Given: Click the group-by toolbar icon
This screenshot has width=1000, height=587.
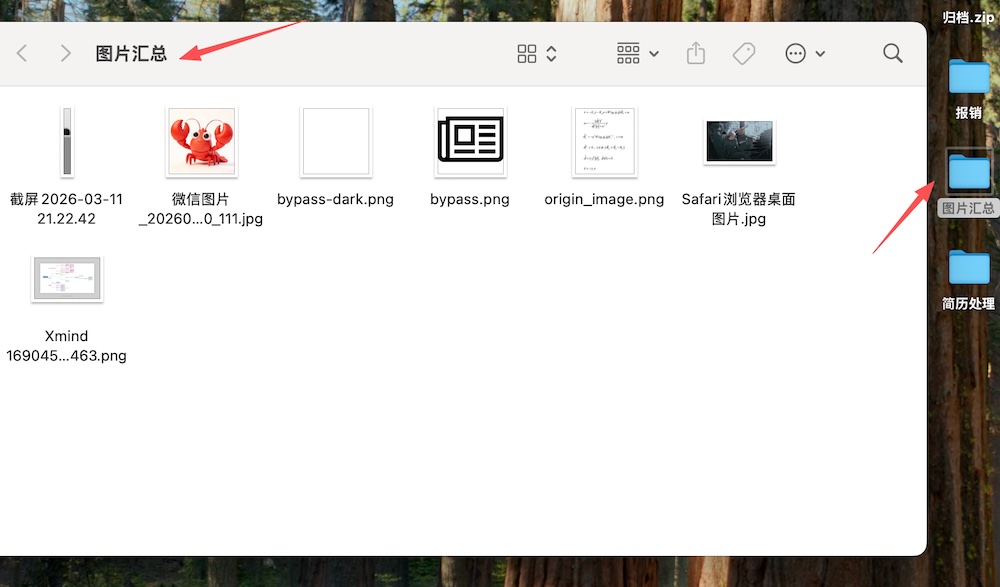Looking at the screenshot, I should [627, 53].
